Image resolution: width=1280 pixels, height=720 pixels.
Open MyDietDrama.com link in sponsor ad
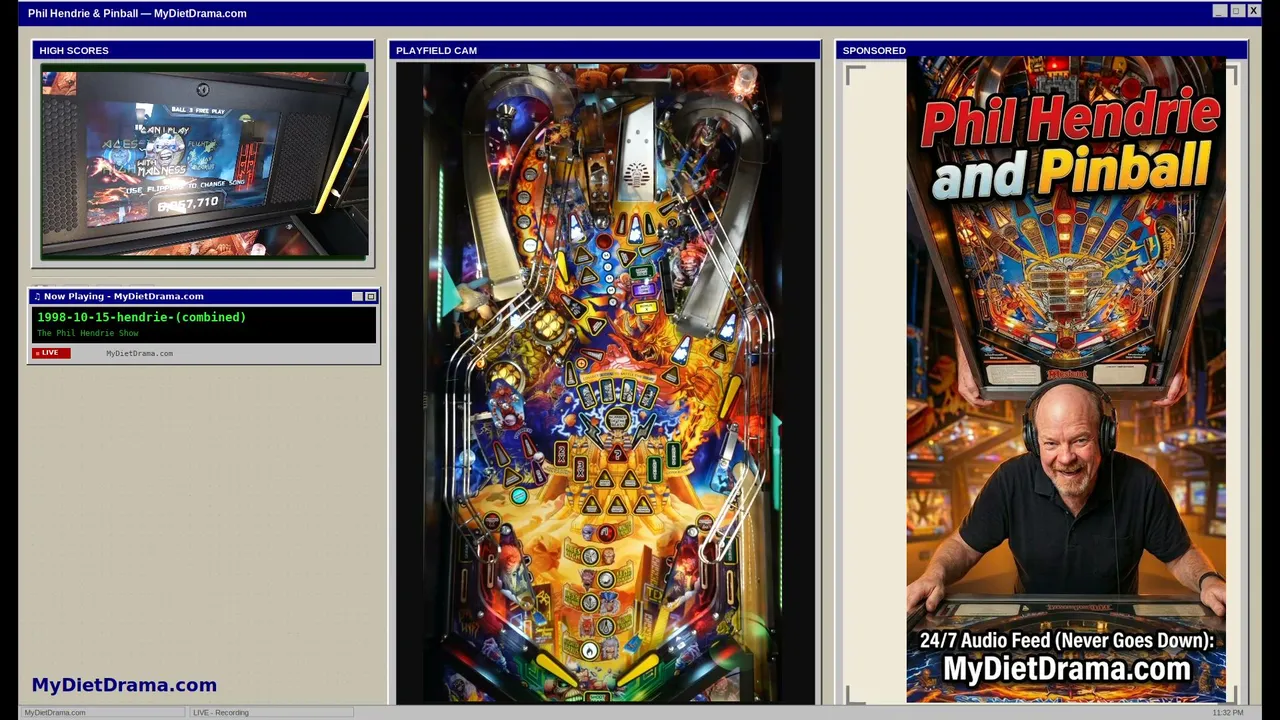tap(1067, 669)
